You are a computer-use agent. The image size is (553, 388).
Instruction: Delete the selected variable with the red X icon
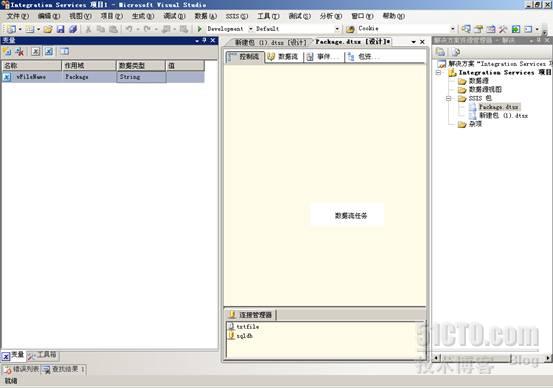20,52
